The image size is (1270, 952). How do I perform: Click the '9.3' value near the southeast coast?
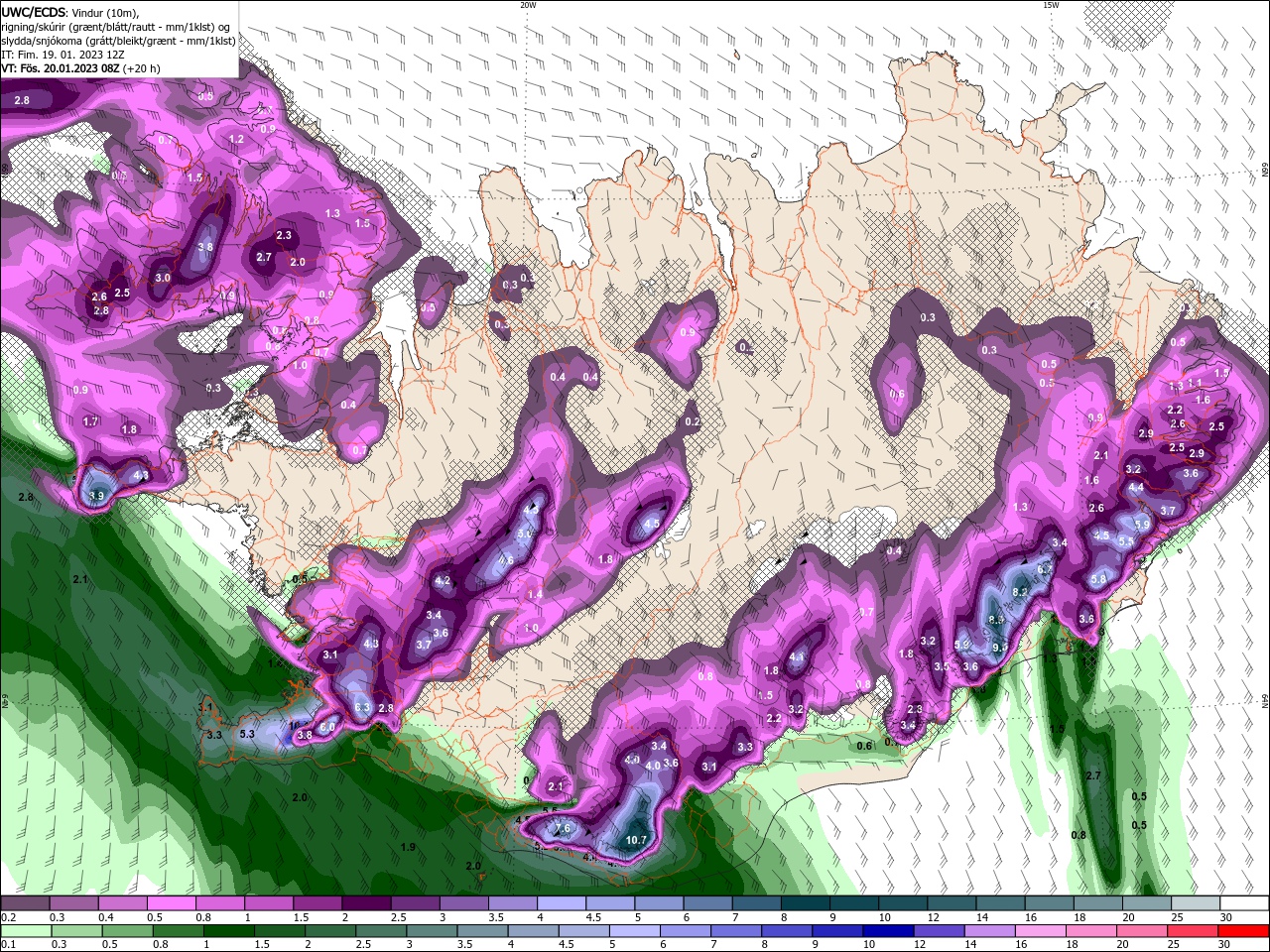[999, 647]
